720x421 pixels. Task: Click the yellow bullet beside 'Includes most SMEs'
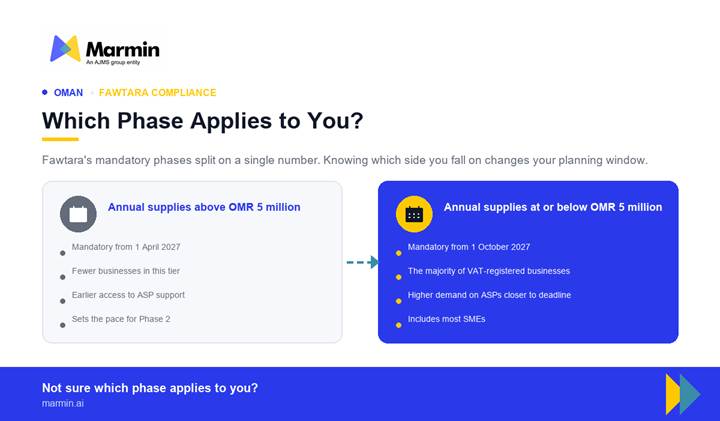pos(399,325)
